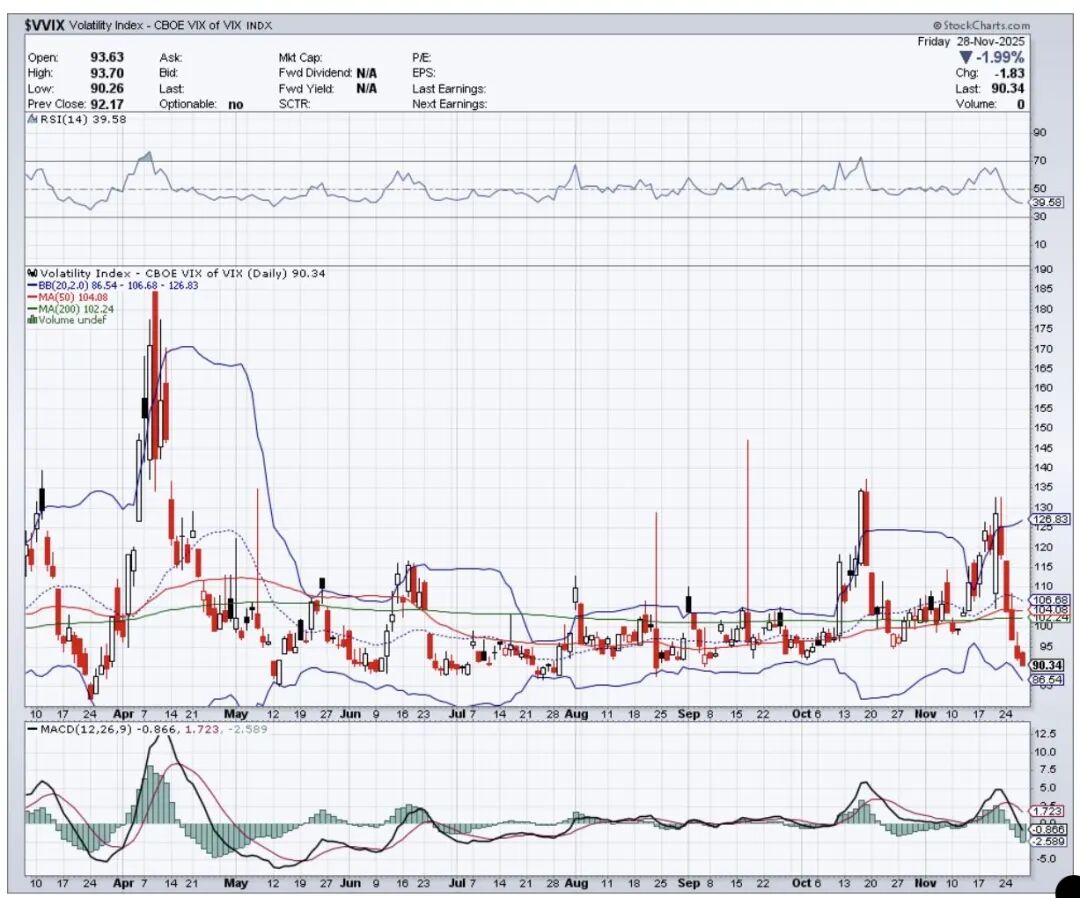
Task: Click the small chart icon before RSI(14)
Action: click(x=32, y=119)
